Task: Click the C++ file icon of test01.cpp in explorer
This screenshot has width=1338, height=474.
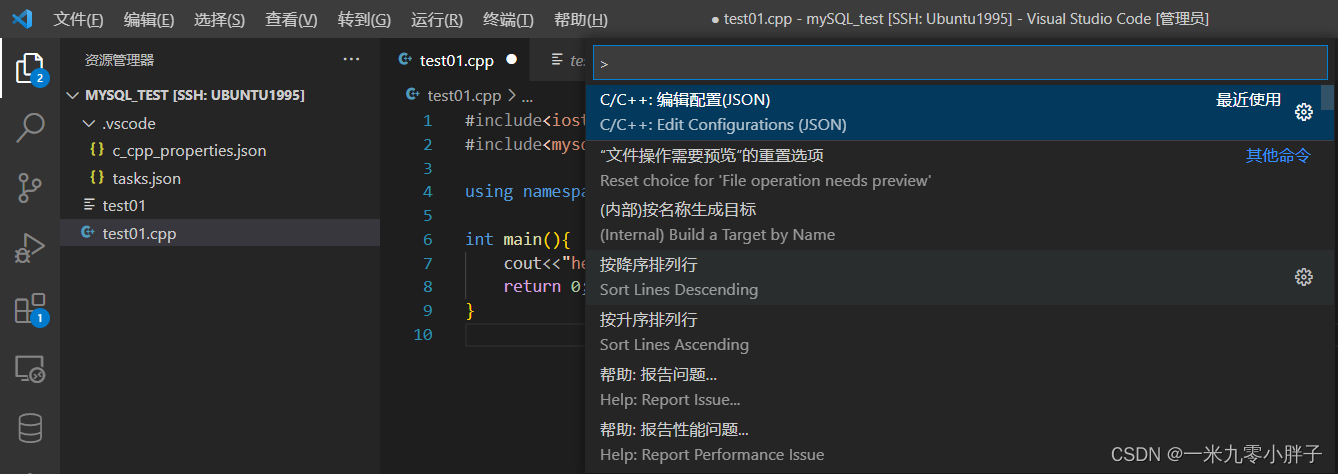Action: tap(88, 233)
